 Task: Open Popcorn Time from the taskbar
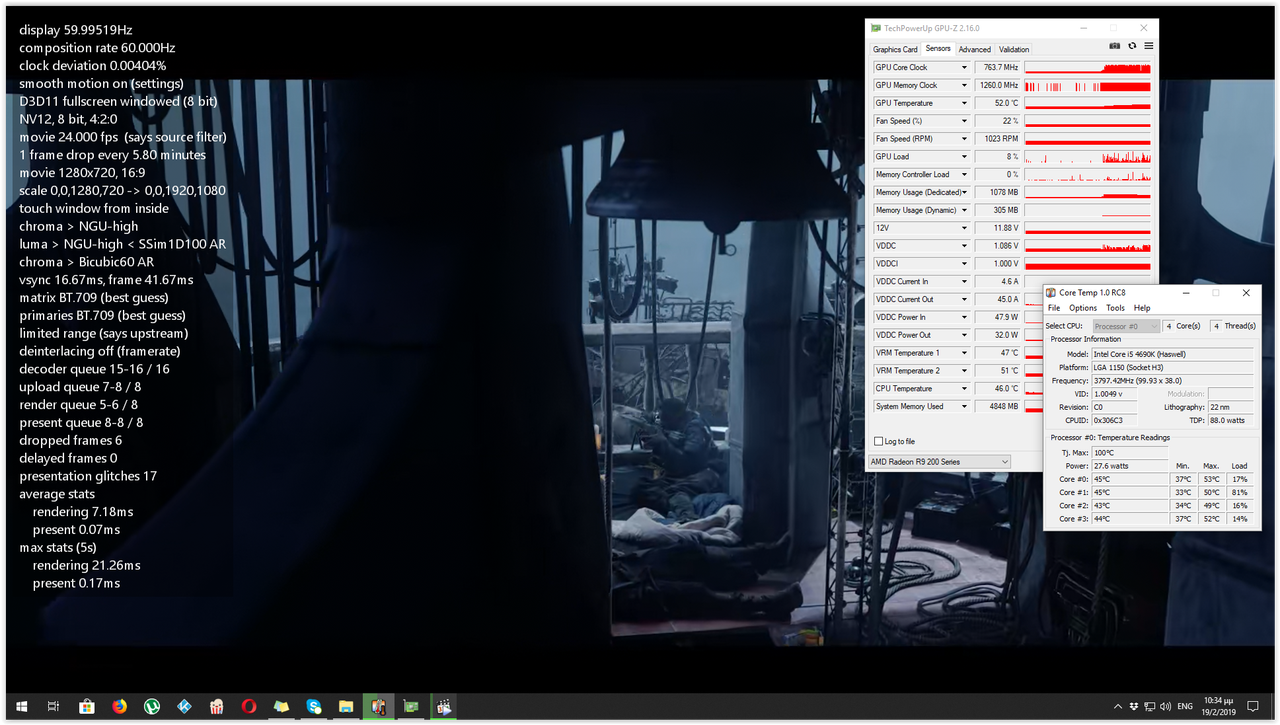217,706
